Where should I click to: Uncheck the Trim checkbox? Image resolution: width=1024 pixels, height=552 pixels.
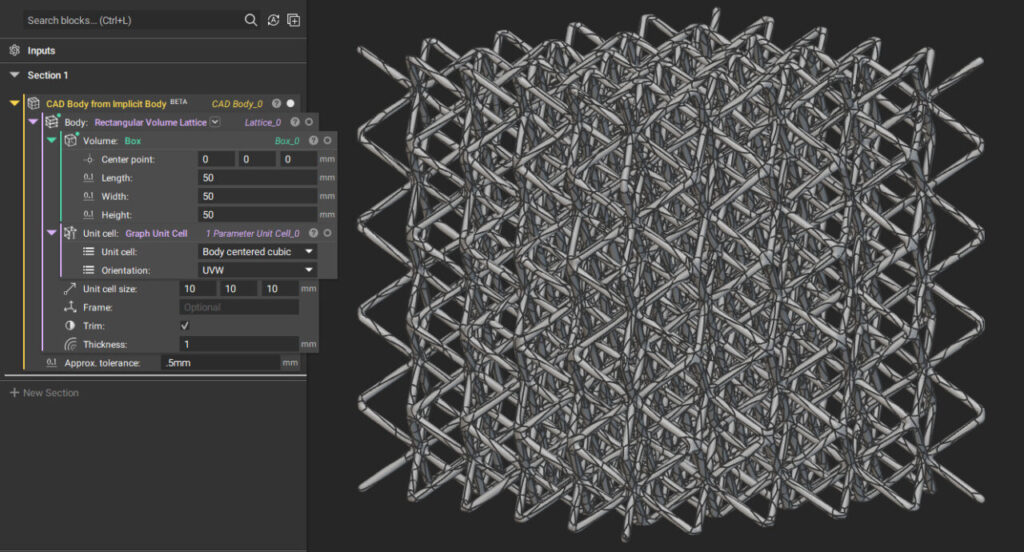coord(185,325)
